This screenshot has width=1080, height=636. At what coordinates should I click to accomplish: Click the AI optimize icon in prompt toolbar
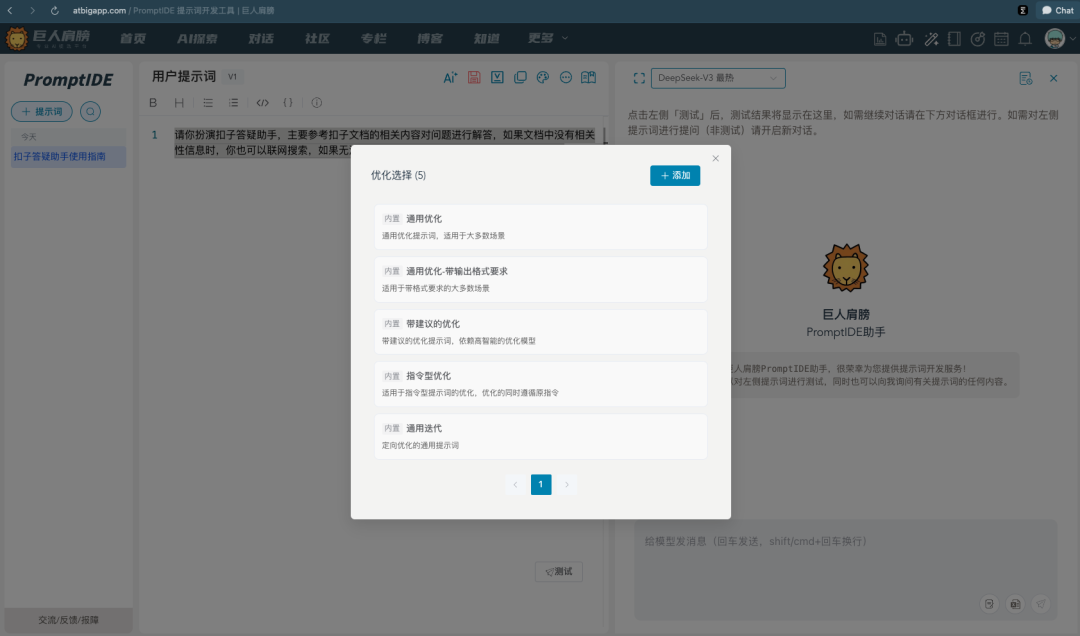coord(450,78)
